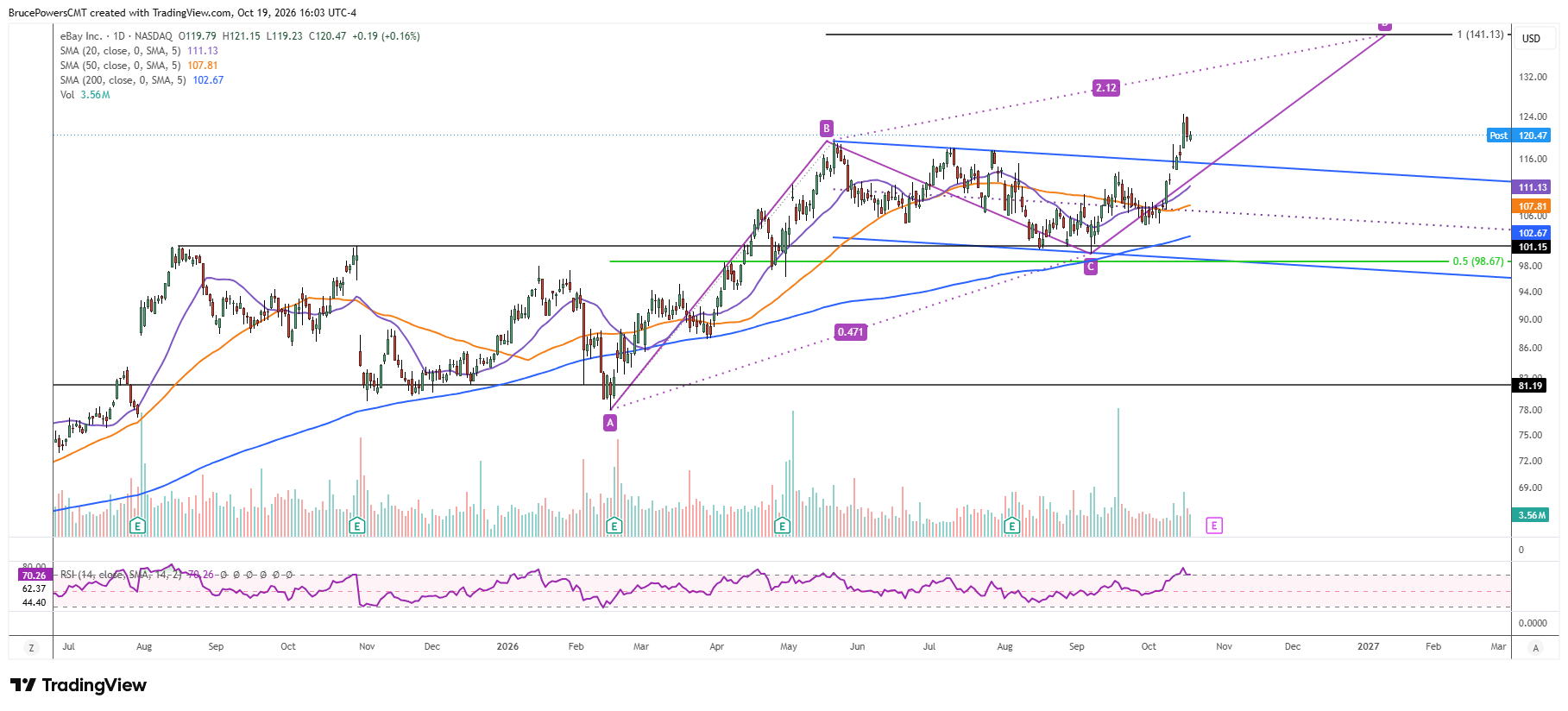This screenshot has height=711, width=1568.
Task: Click the 62.37 RSI scale value
Action: [34, 588]
